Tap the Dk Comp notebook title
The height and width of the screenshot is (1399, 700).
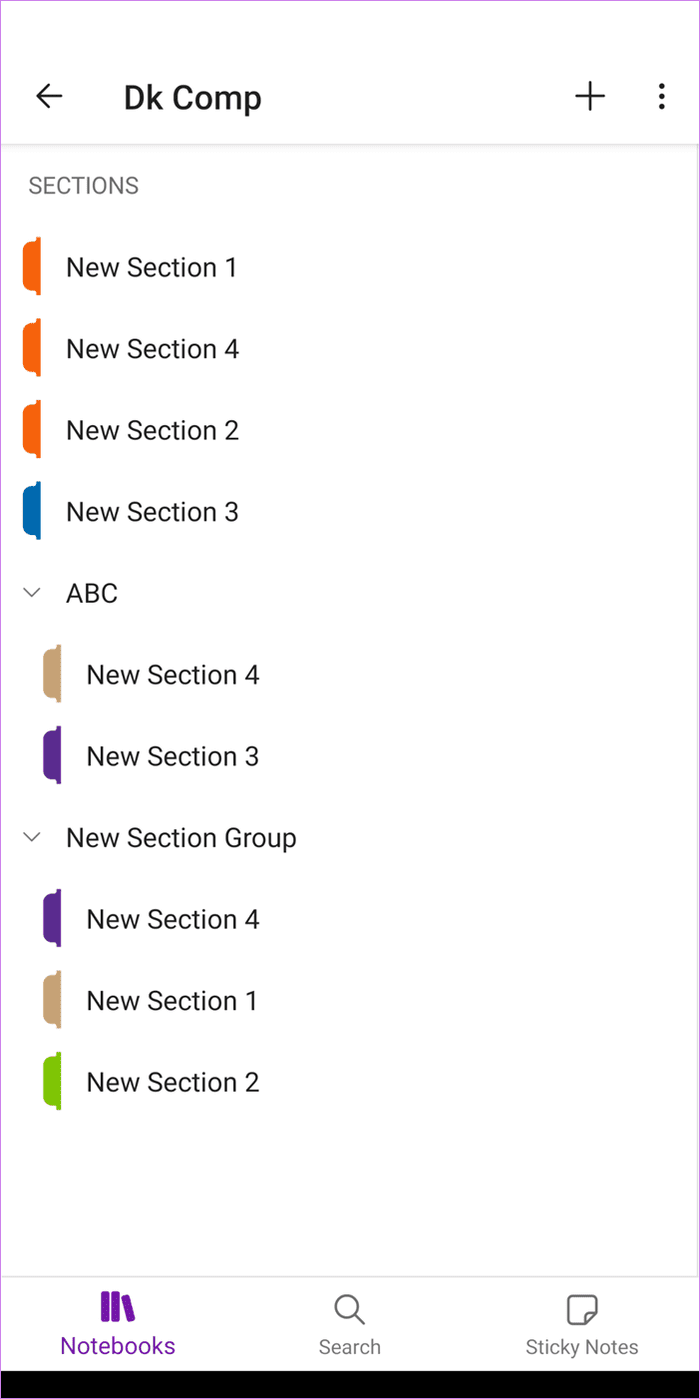coord(192,98)
